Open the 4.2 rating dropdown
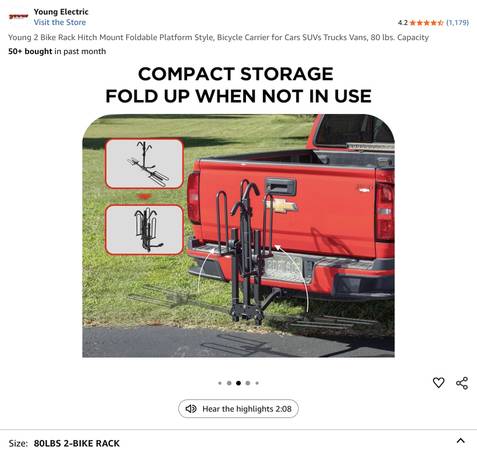The height and width of the screenshot is (450, 477). pyautogui.click(x=403, y=23)
